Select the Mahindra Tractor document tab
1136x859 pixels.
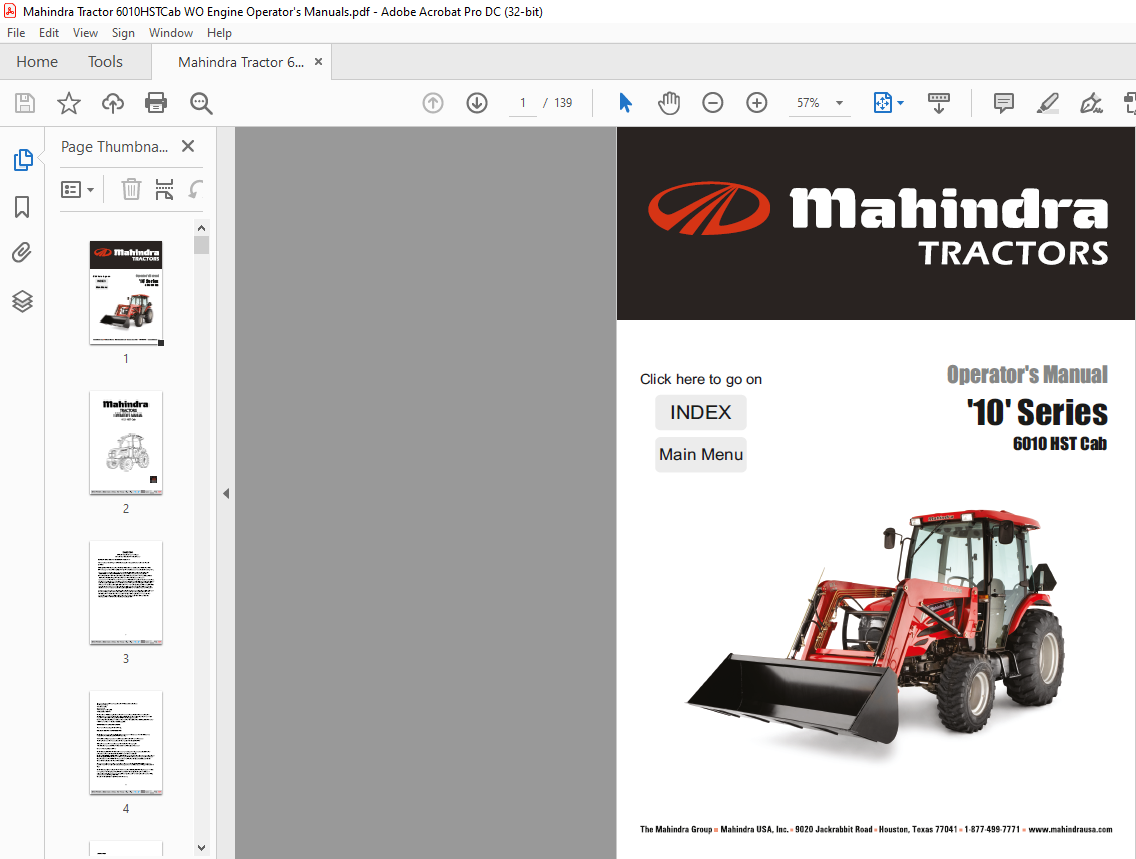click(241, 62)
